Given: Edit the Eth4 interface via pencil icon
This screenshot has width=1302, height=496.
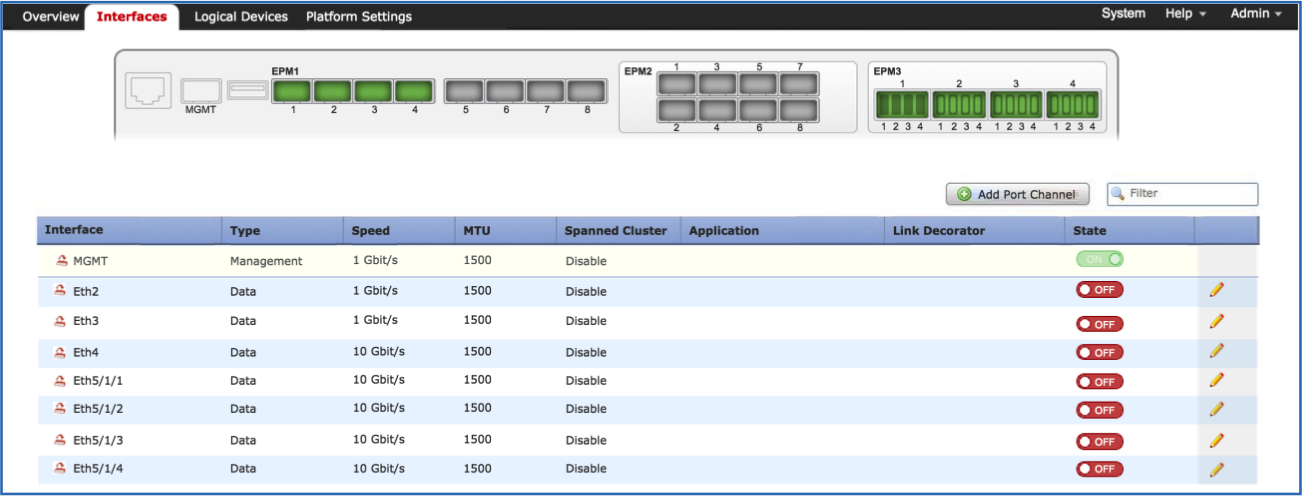Looking at the screenshot, I should point(1216,351).
